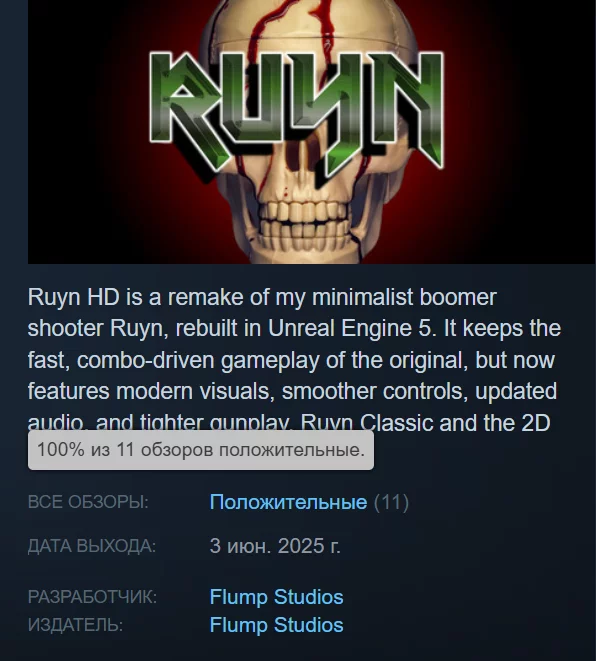
Task: Click the ВСЕ ОБЗОРЫ label
Action: point(88,502)
